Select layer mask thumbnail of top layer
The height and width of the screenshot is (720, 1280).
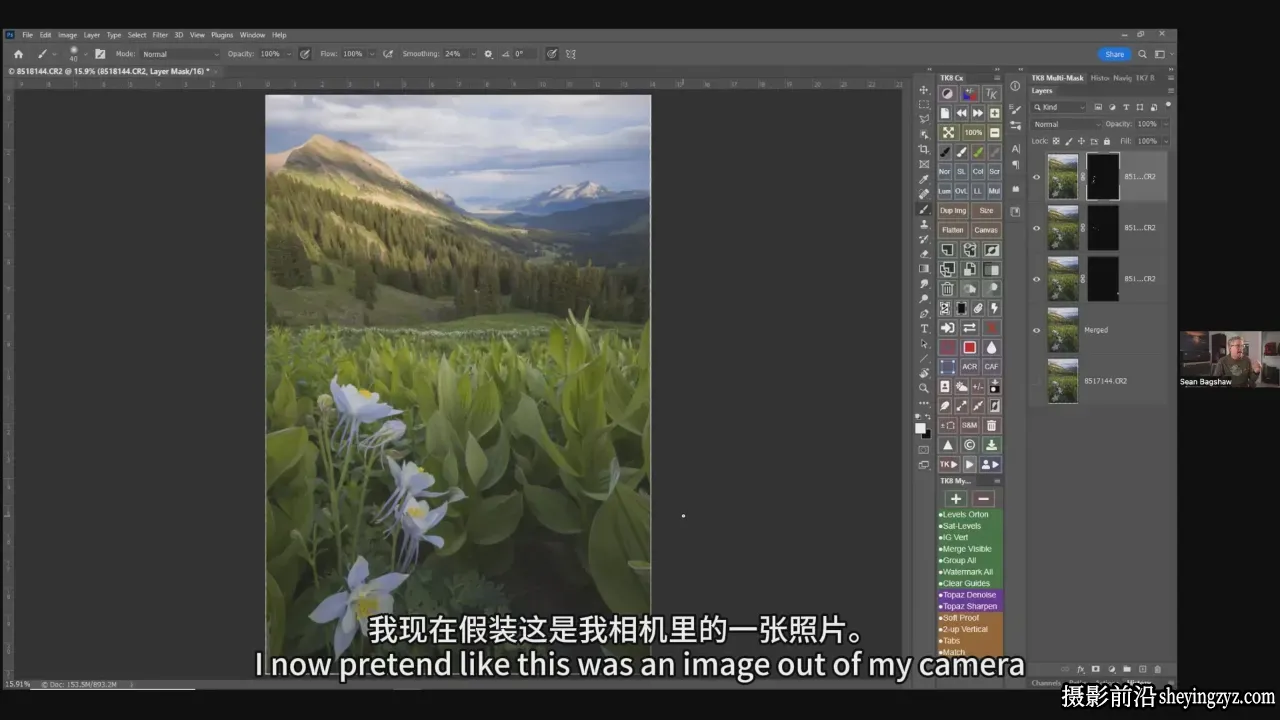tap(1103, 176)
